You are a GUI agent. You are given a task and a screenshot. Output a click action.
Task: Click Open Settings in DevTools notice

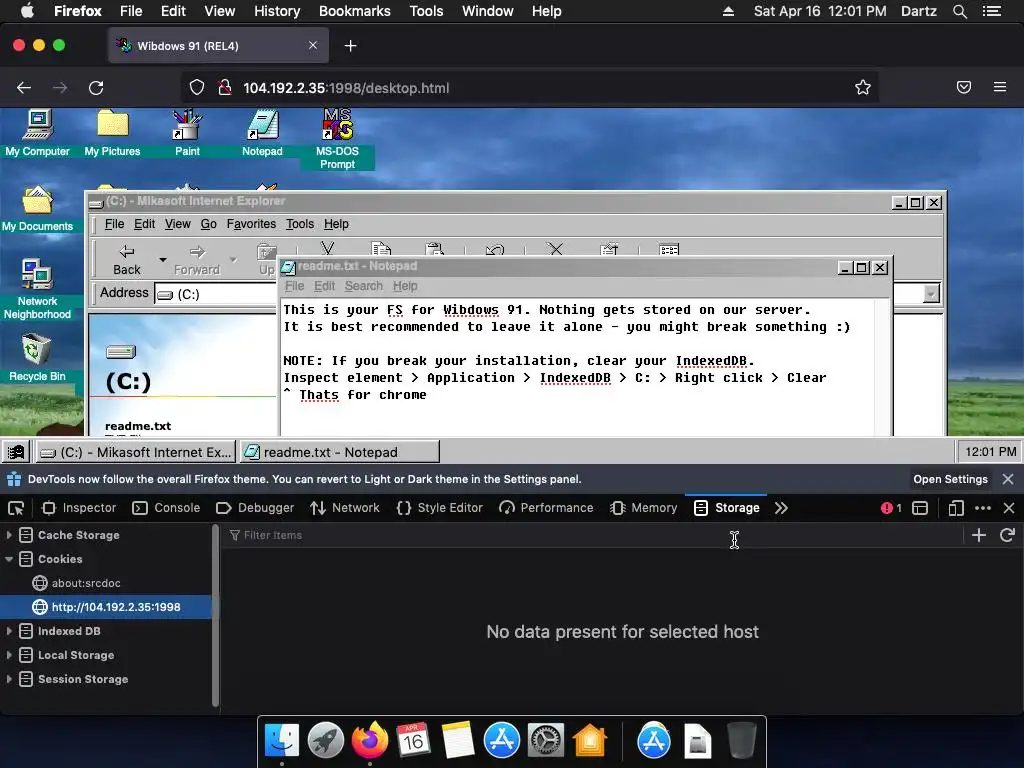point(950,479)
